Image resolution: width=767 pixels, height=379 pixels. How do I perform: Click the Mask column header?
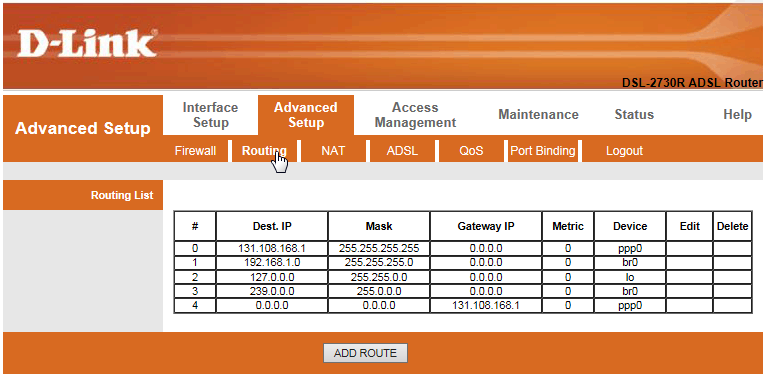[379, 226]
